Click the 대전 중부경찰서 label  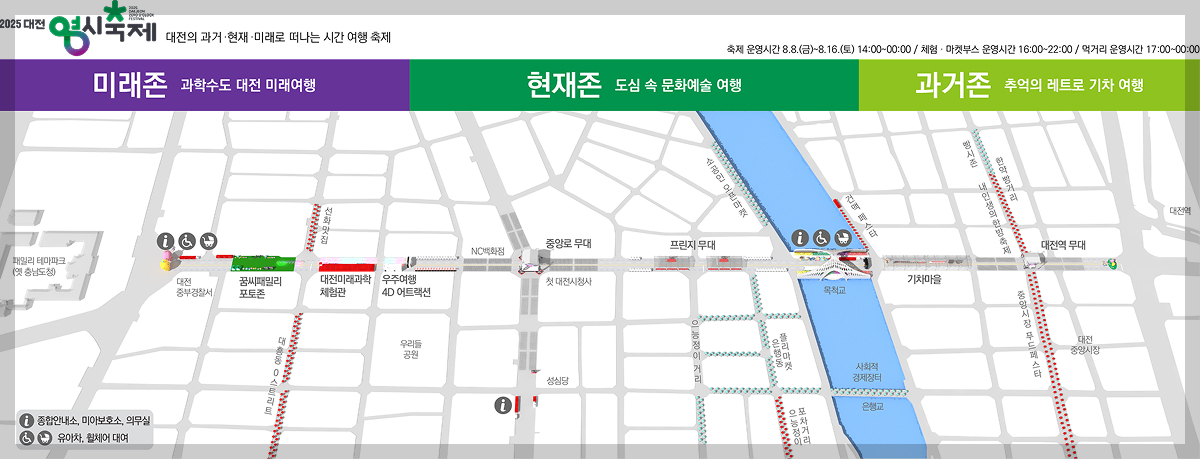(195, 288)
